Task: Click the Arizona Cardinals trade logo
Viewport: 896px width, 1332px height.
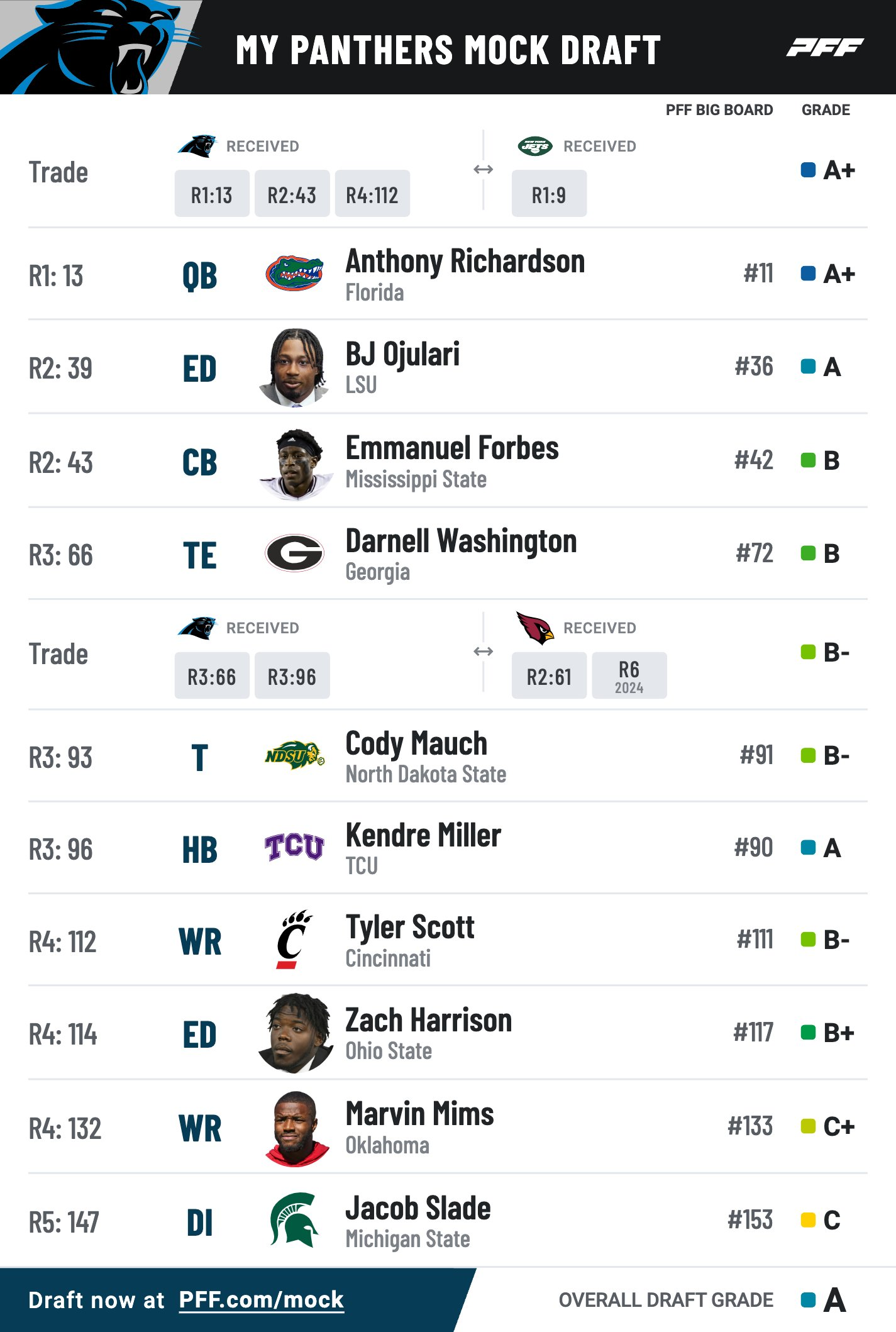Action: tap(535, 628)
